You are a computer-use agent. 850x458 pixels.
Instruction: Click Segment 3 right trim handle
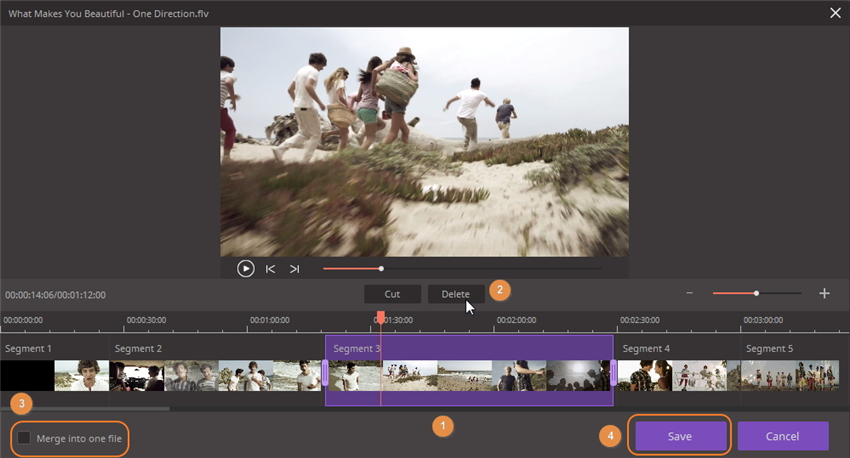click(613, 373)
